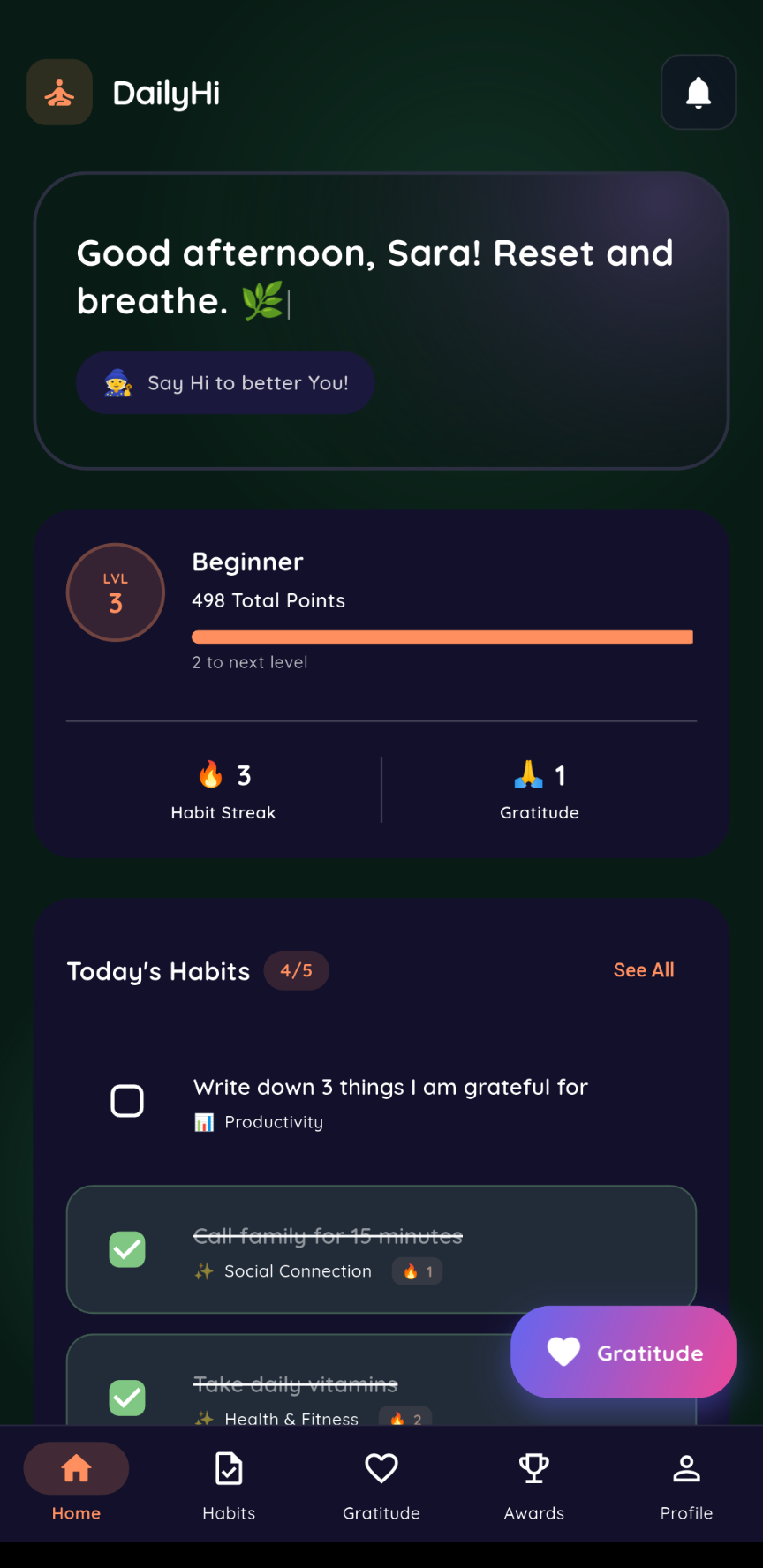This screenshot has width=763, height=1568.
Task: Open the streak badge on Call family habit
Action: pos(416,1271)
